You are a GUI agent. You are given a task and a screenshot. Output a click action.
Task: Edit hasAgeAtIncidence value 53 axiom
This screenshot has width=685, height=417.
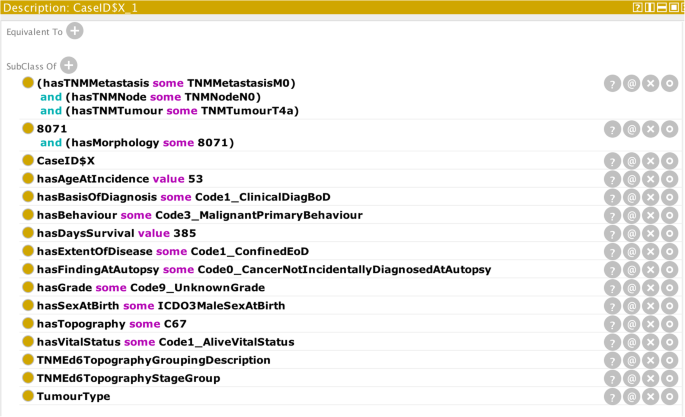click(x=669, y=179)
